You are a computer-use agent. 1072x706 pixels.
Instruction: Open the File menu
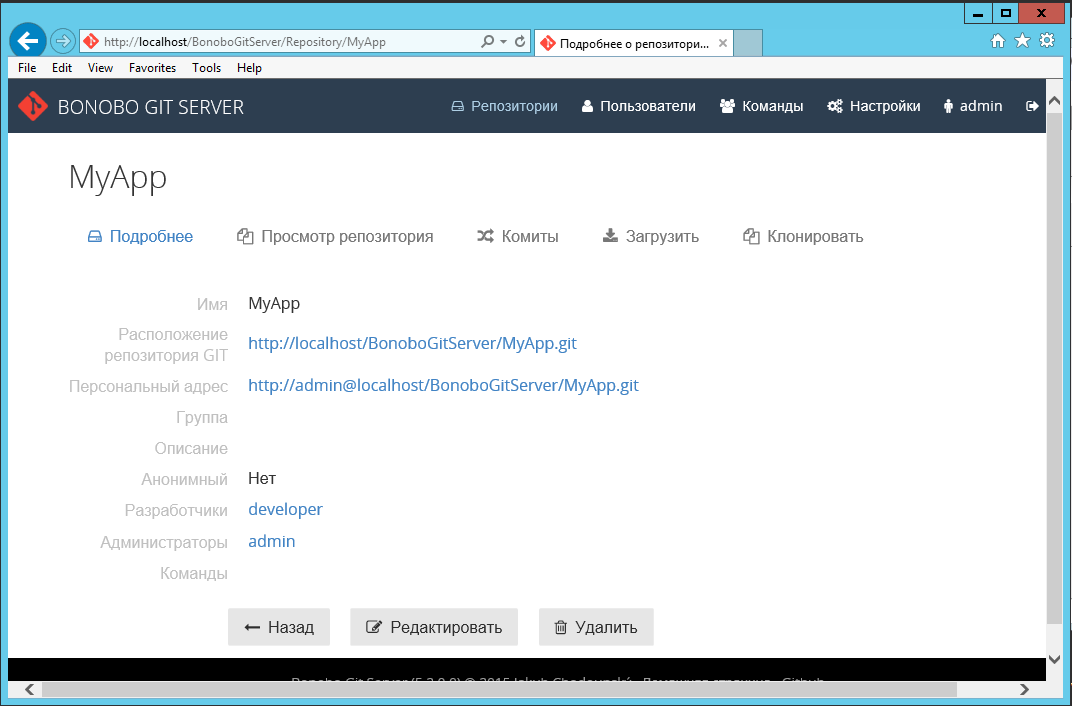[x=27, y=68]
